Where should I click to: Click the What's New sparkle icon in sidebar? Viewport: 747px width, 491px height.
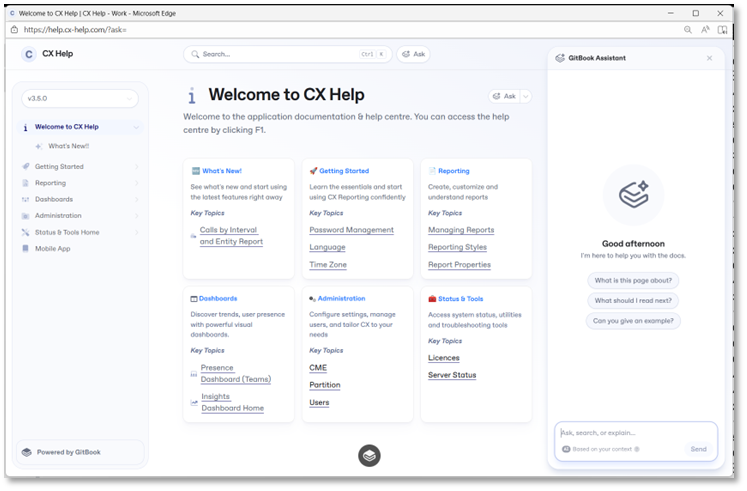coord(39,146)
